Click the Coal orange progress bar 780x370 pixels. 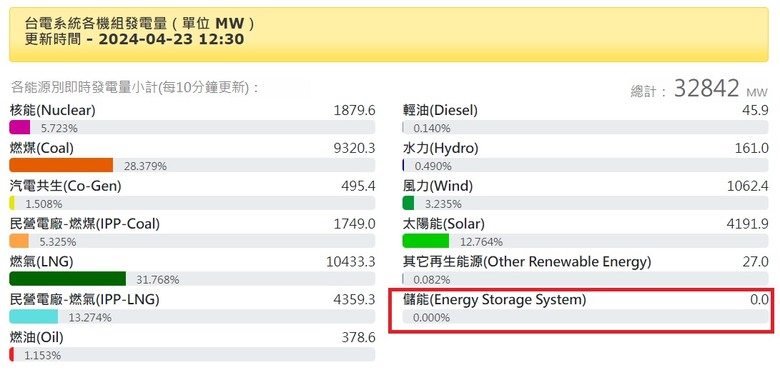61,166
